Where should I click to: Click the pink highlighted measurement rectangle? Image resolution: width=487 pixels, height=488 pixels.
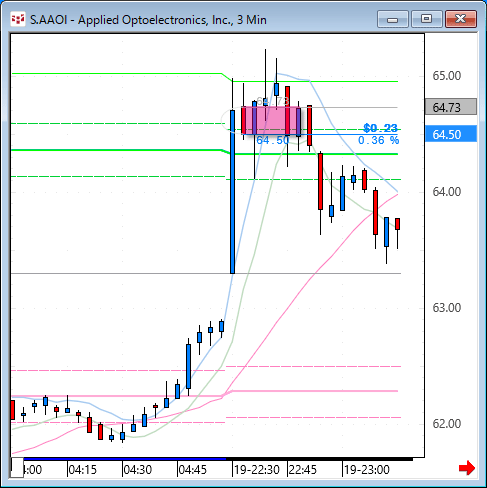271,120
